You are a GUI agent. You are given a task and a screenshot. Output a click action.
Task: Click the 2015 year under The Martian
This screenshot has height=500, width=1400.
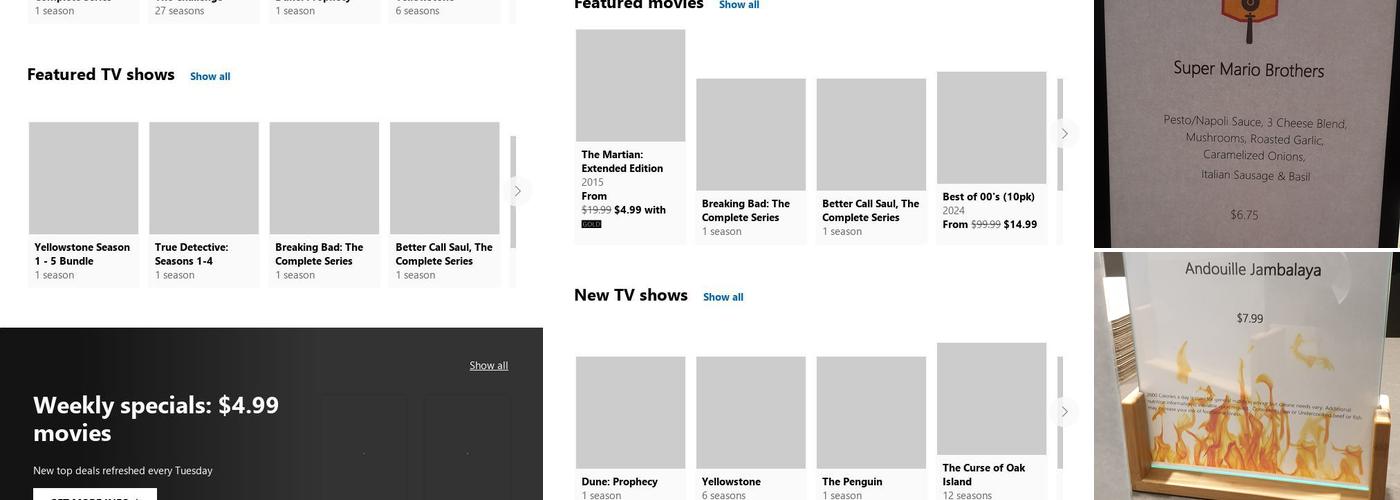tap(593, 182)
